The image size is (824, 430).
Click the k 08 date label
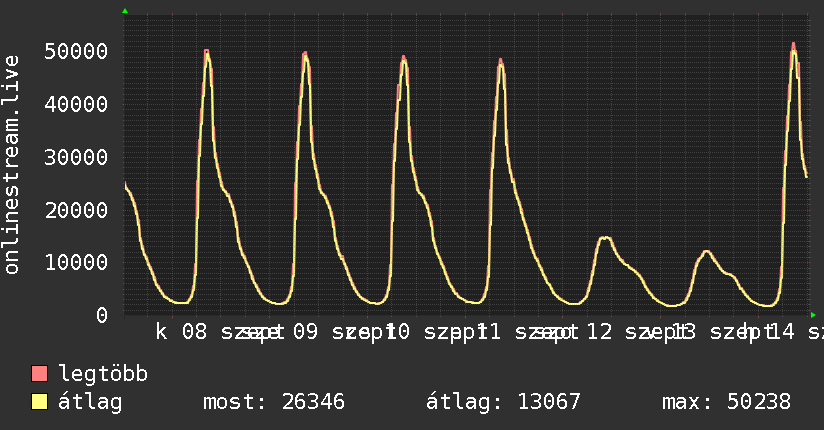point(182,332)
